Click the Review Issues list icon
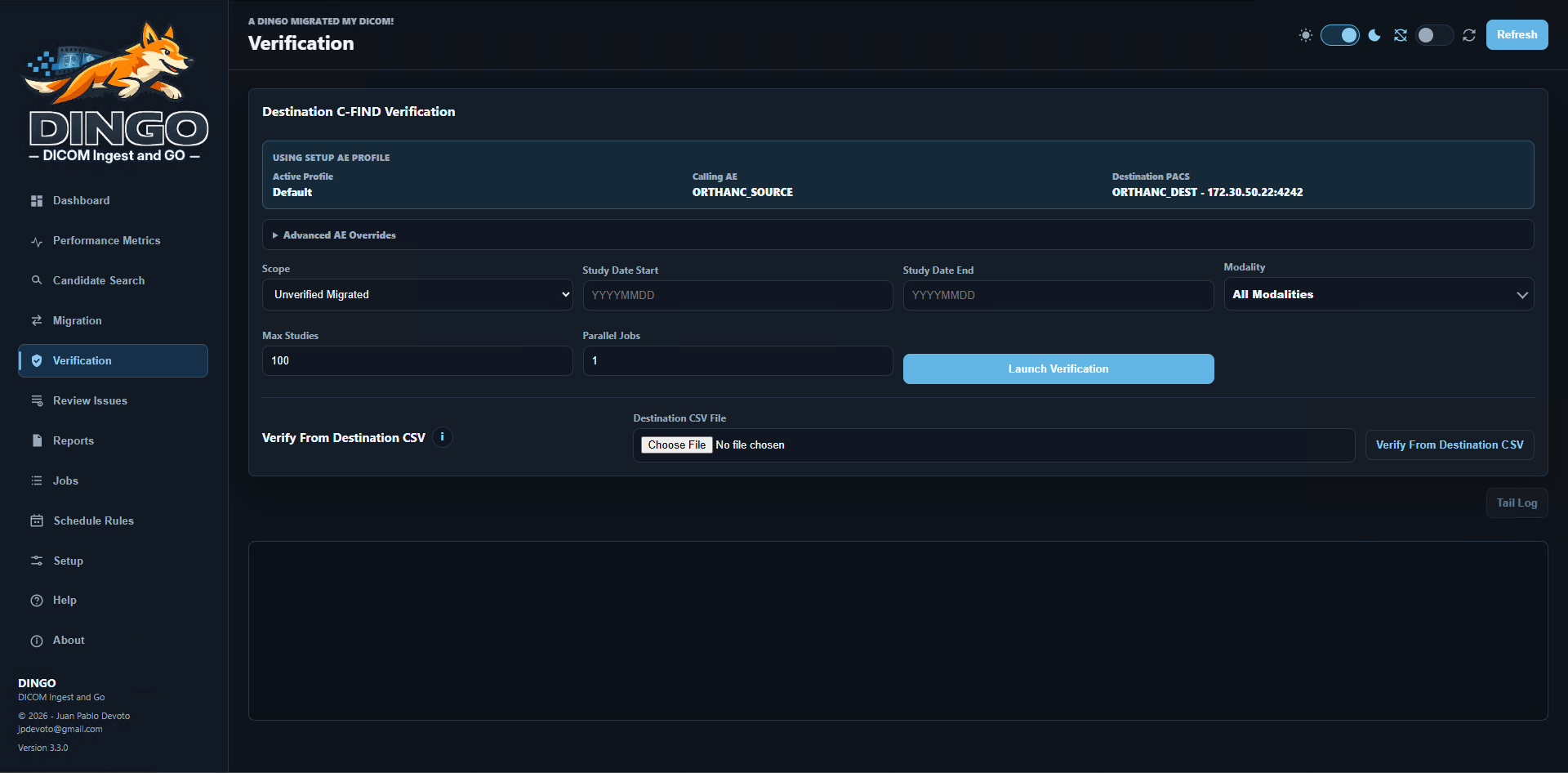The width and height of the screenshot is (1568, 773). pos(37,400)
